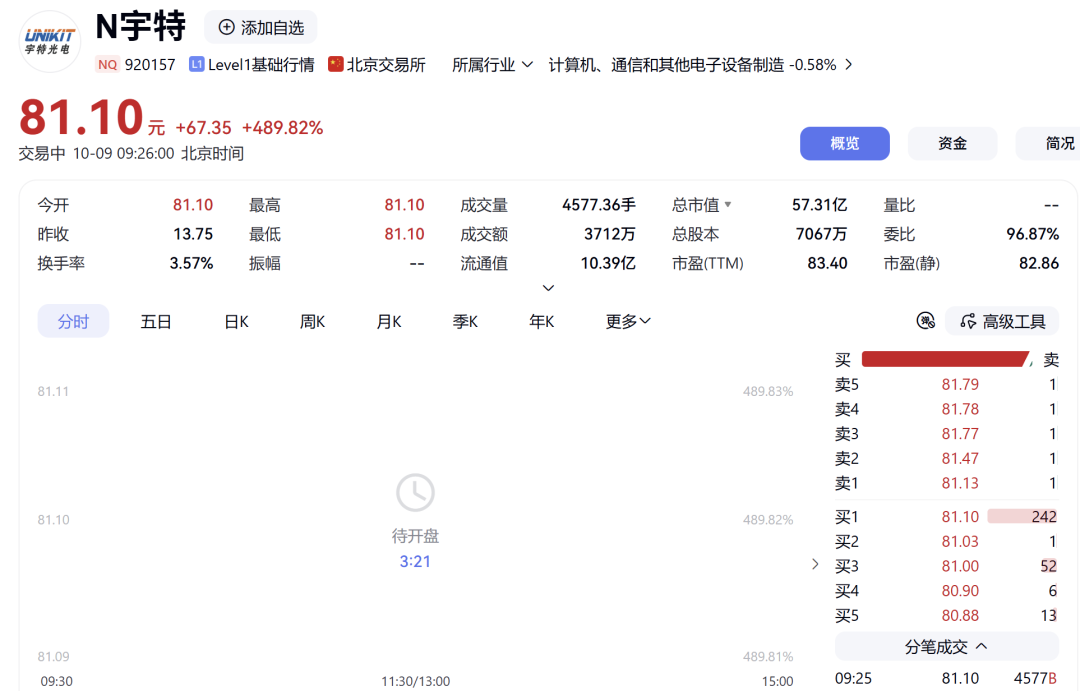Image resolution: width=1080 pixels, height=691 pixels.
Task: Click the 市盈(TTM) value 83.40
Action: [827, 263]
